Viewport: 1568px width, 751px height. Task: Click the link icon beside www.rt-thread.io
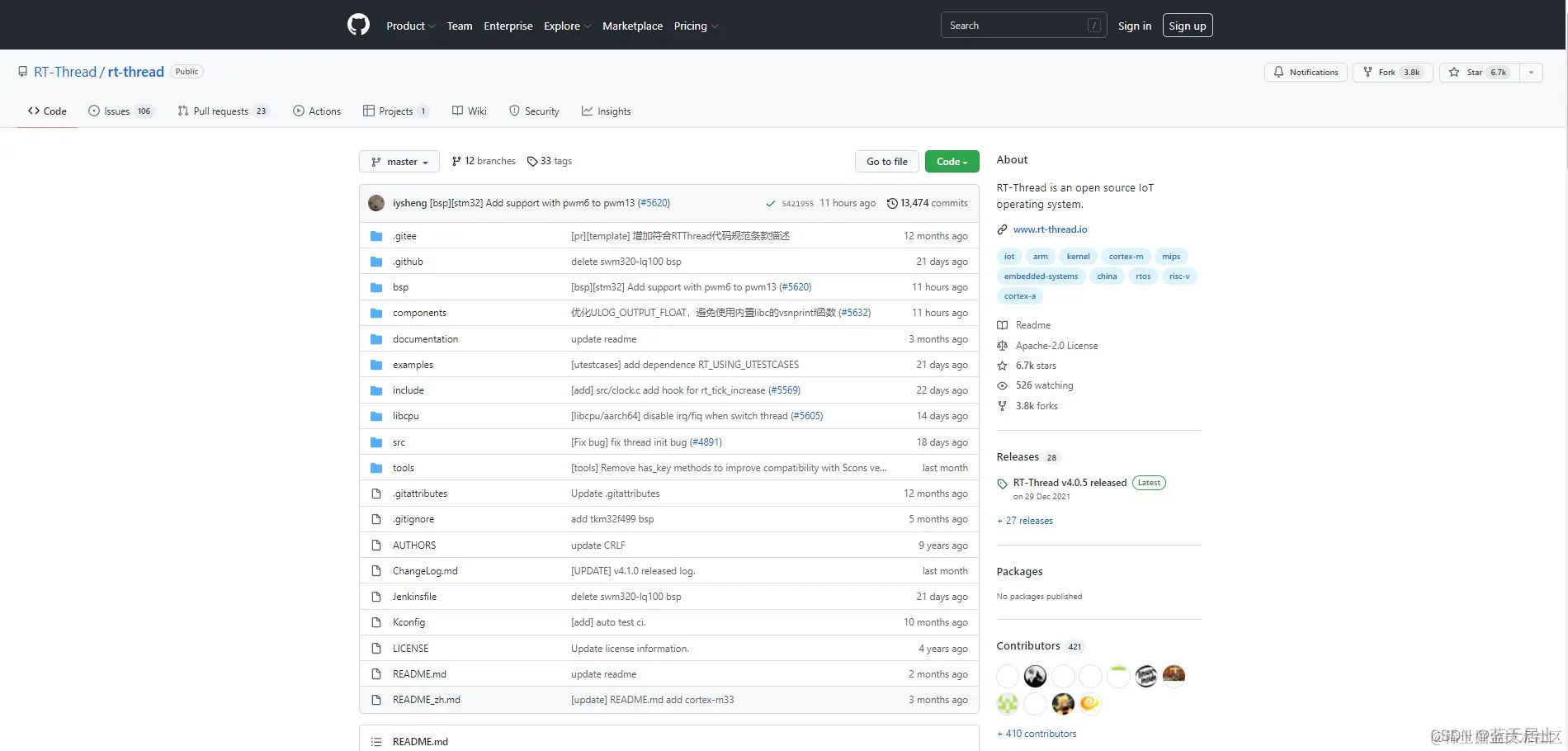click(1002, 229)
